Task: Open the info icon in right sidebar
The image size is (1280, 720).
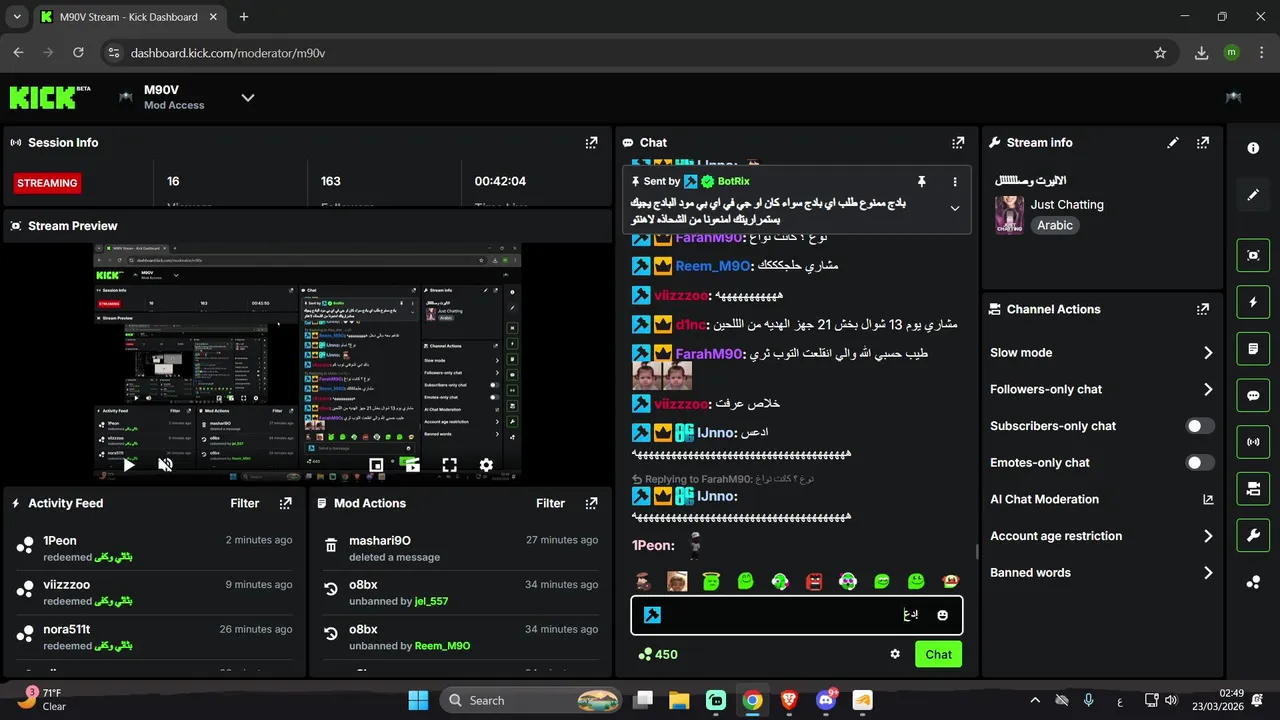Action: 1253,148
